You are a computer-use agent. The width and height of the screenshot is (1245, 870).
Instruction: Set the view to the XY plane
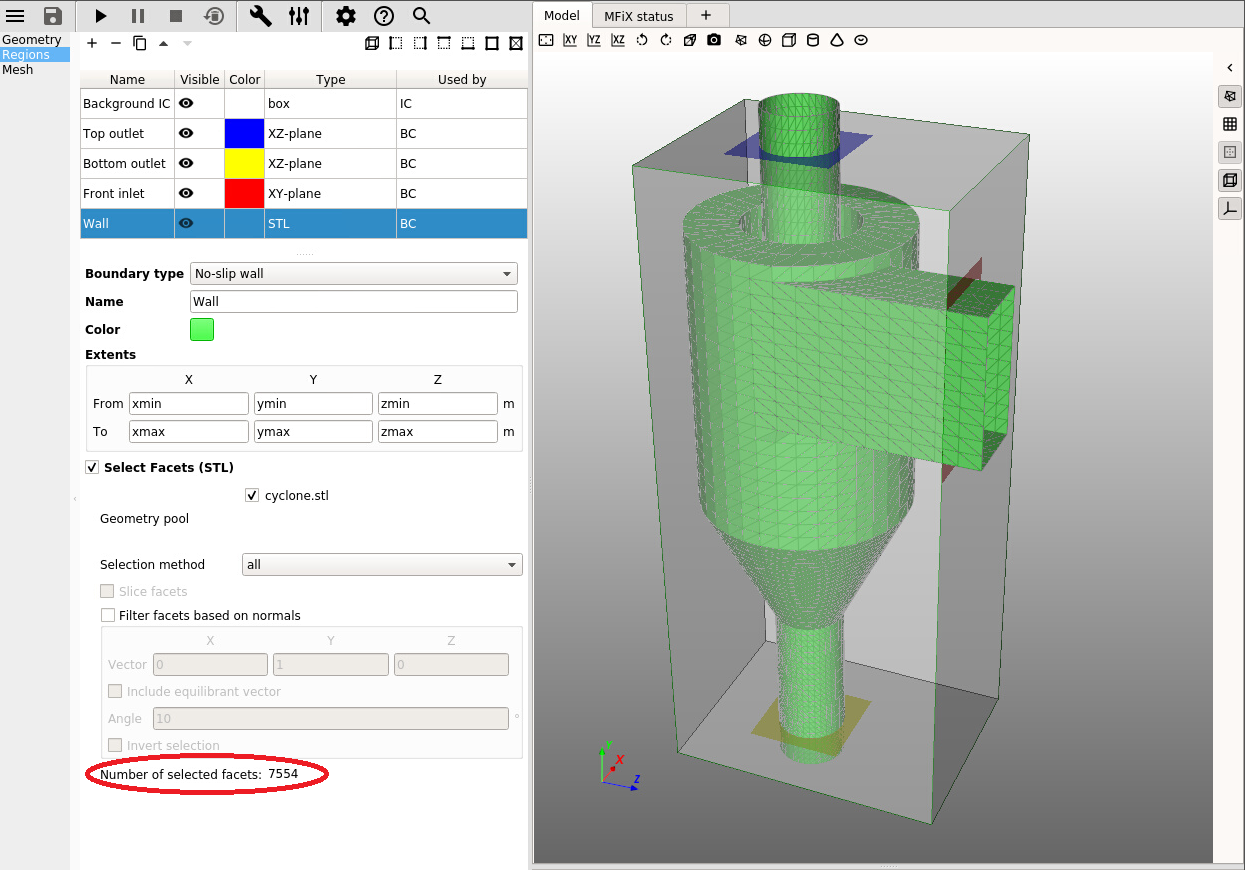coord(570,40)
